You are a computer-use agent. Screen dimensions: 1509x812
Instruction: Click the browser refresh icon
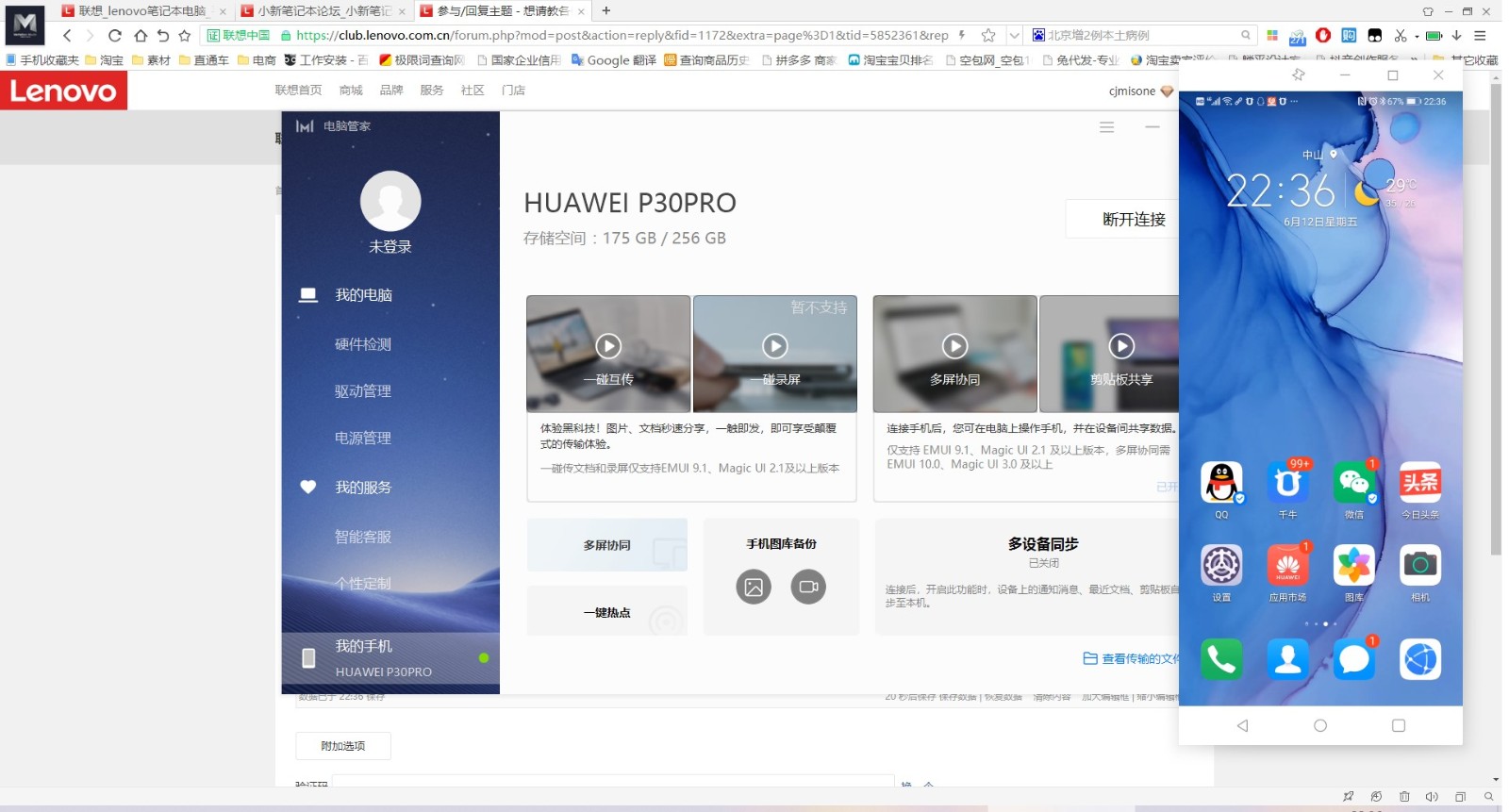coord(115,36)
